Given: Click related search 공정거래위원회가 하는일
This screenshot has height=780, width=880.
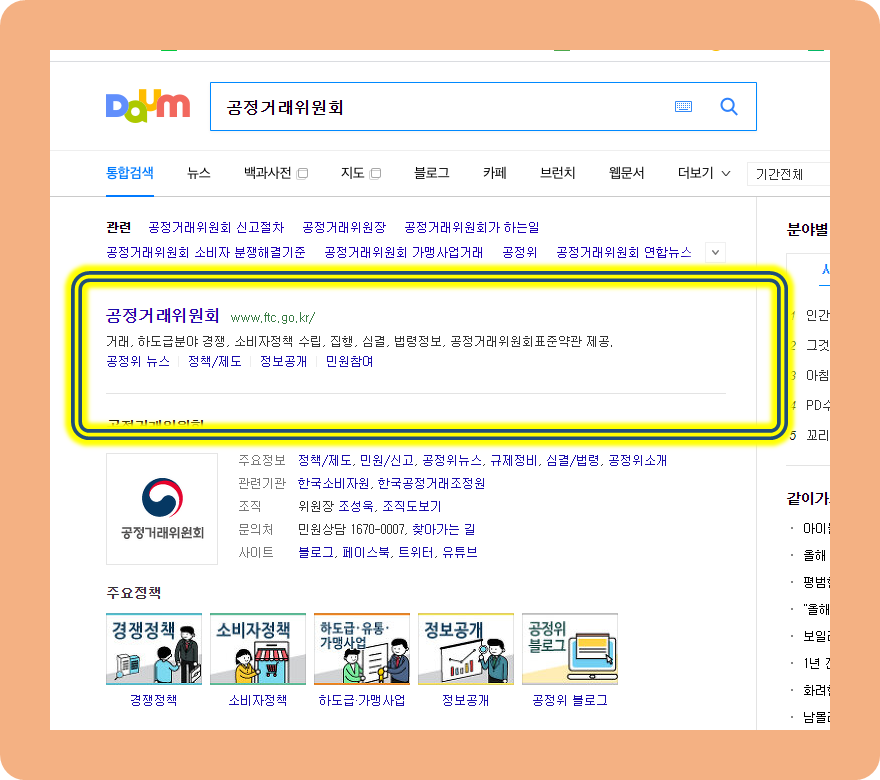Looking at the screenshot, I should (x=471, y=227).
